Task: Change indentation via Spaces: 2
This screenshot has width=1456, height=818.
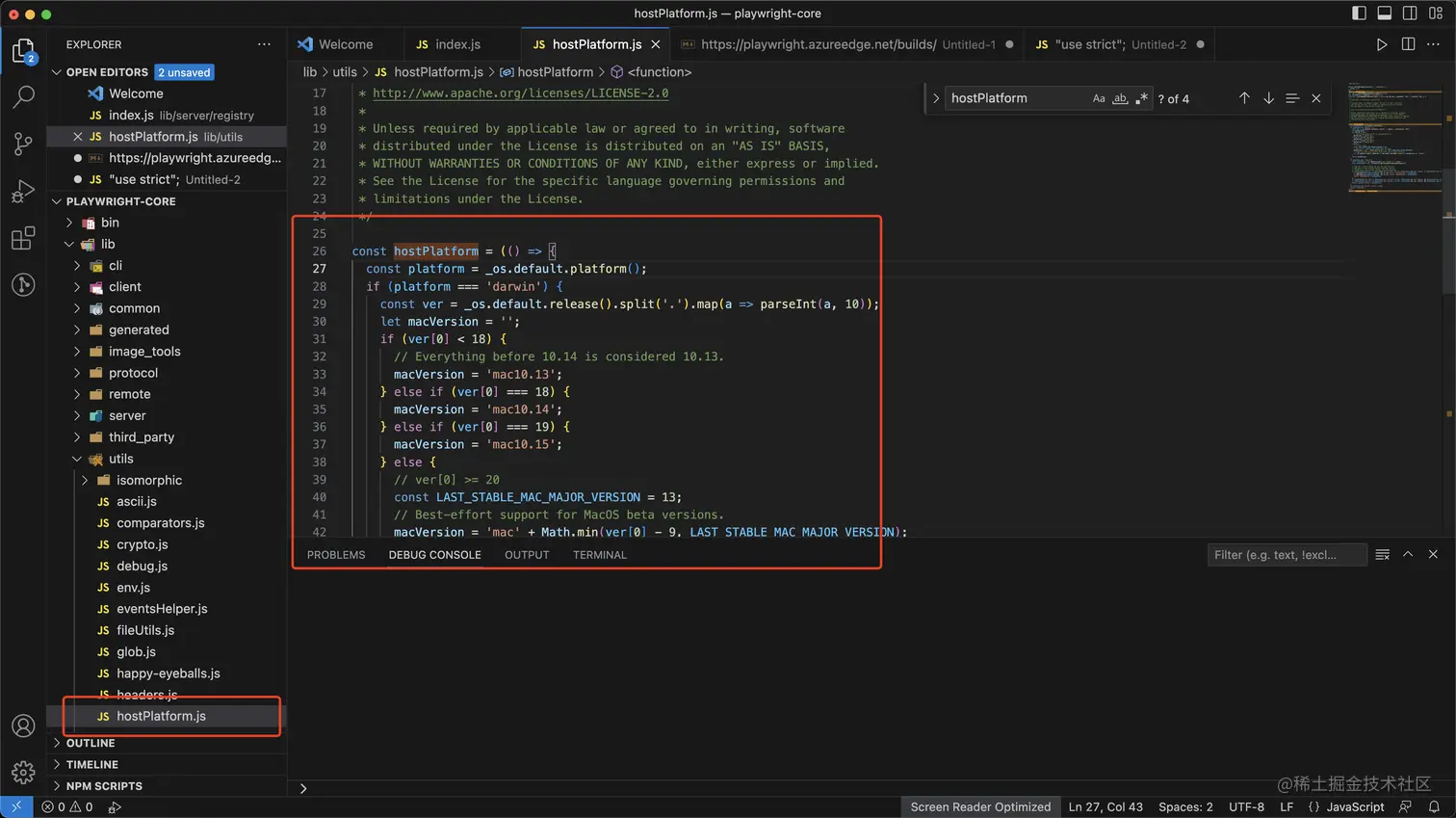Action: pos(1185,807)
